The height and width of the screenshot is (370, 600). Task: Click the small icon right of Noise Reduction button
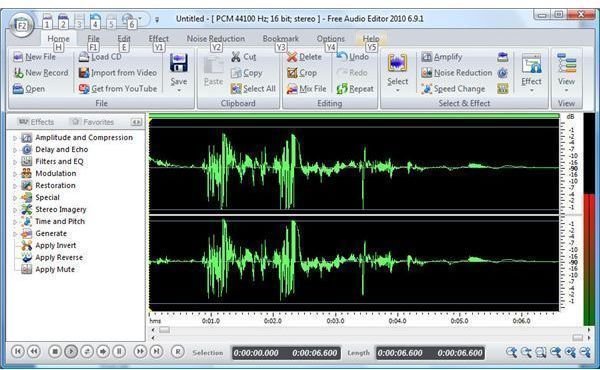502,73
